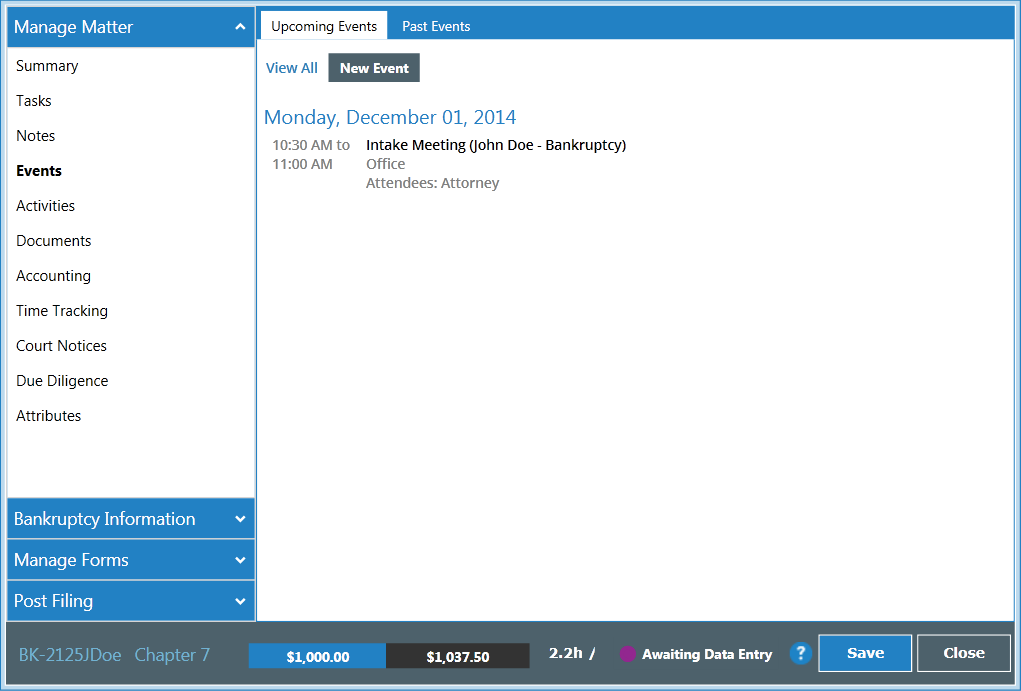Expand the Post Filing section
Image resolution: width=1021 pixels, height=691 pixels.
[130, 600]
